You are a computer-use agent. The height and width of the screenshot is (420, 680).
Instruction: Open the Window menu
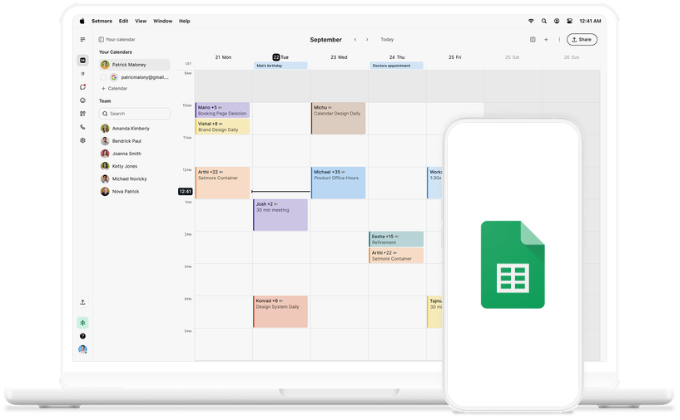(163, 21)
